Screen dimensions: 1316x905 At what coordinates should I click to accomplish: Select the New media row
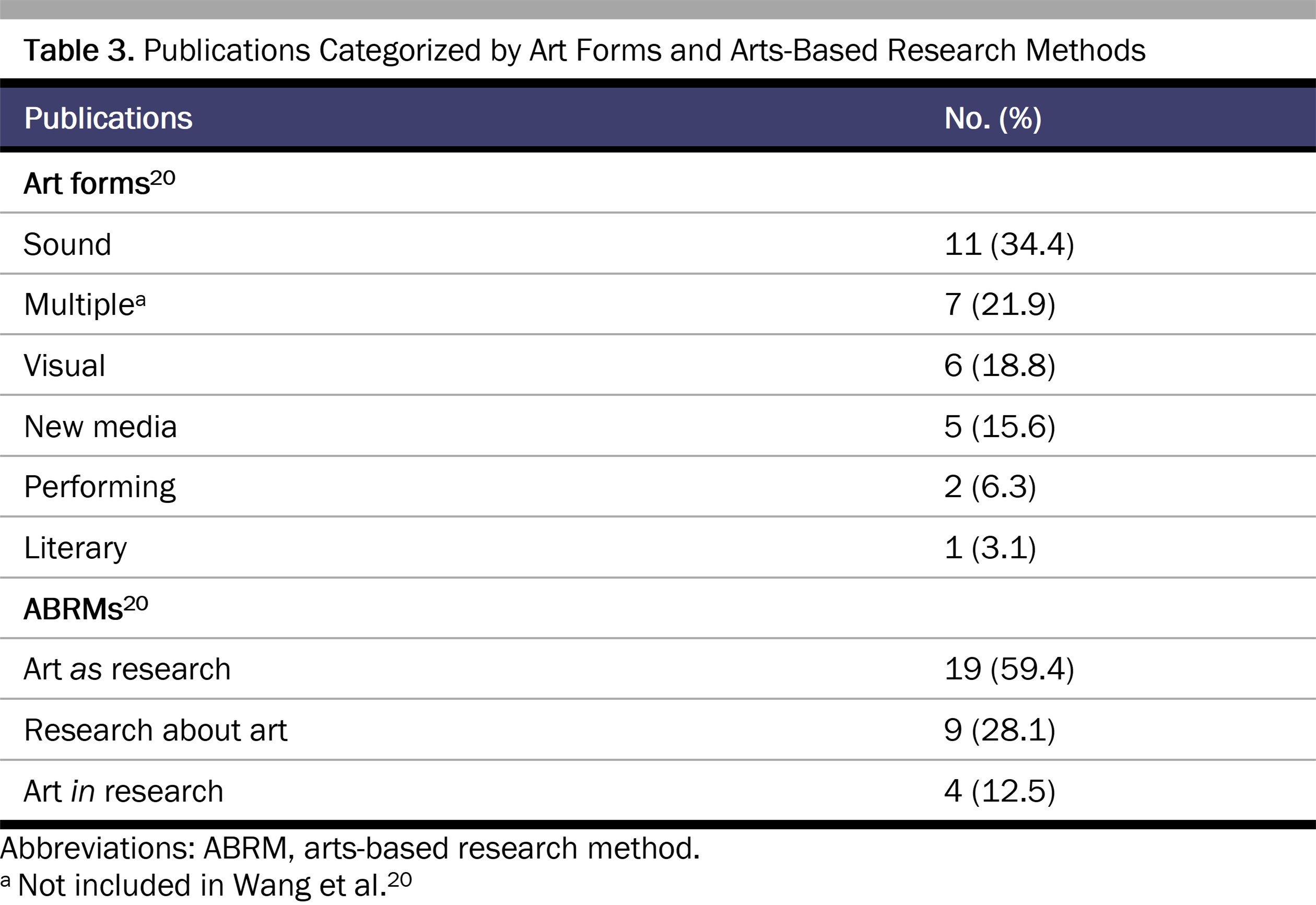pos(657,426)
